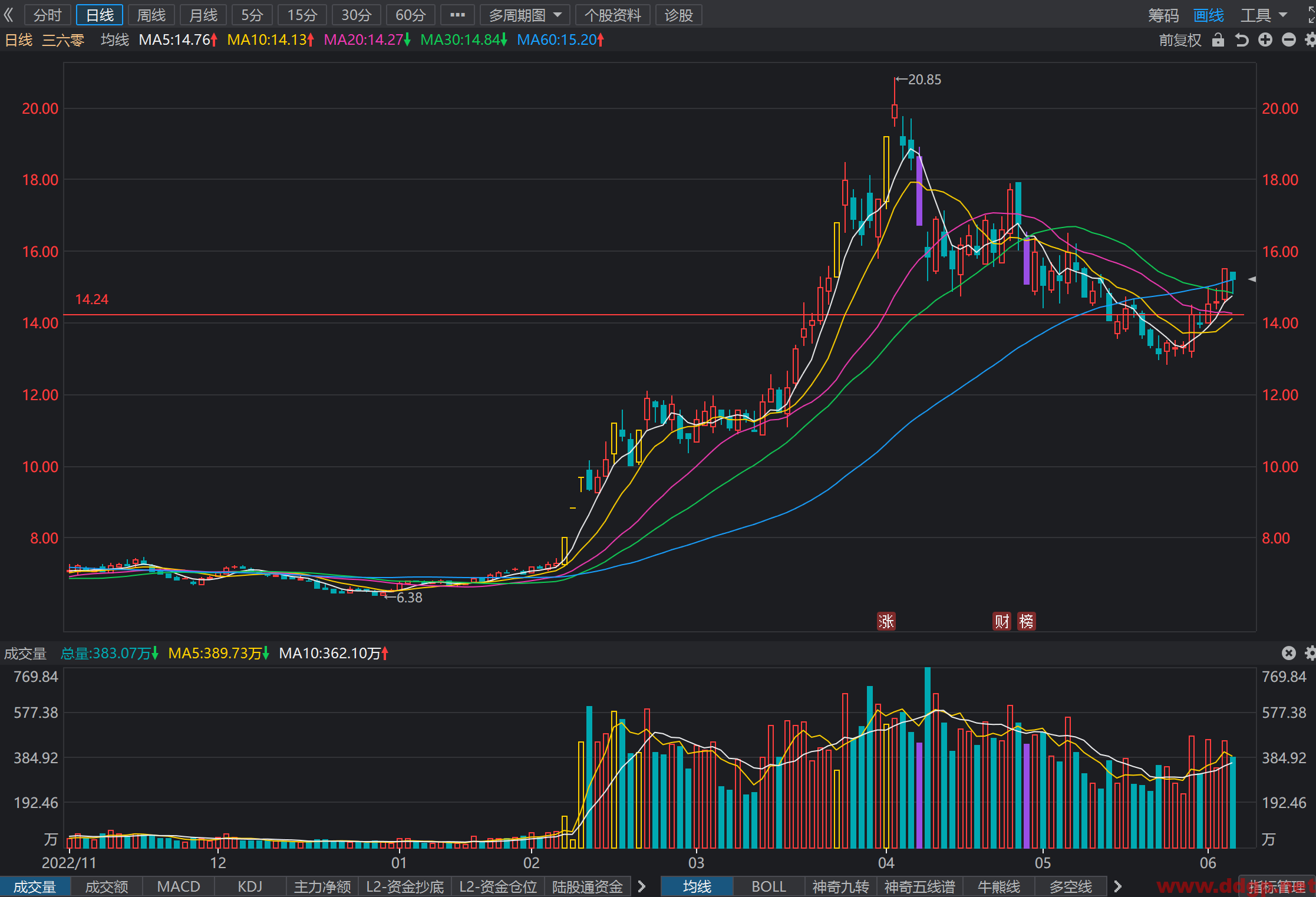Click the 涨 event marker
The image size is (1316, 897).
[x=886, y=621]
